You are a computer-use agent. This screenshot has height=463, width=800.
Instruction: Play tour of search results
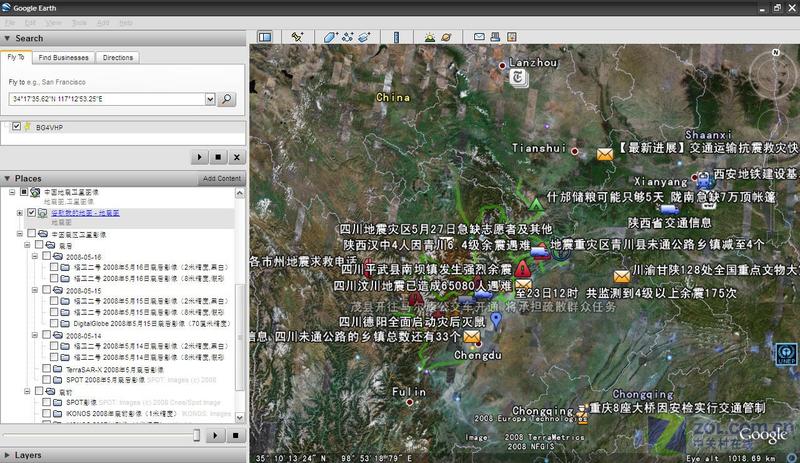pyautogui.click(x=199, y=157)
